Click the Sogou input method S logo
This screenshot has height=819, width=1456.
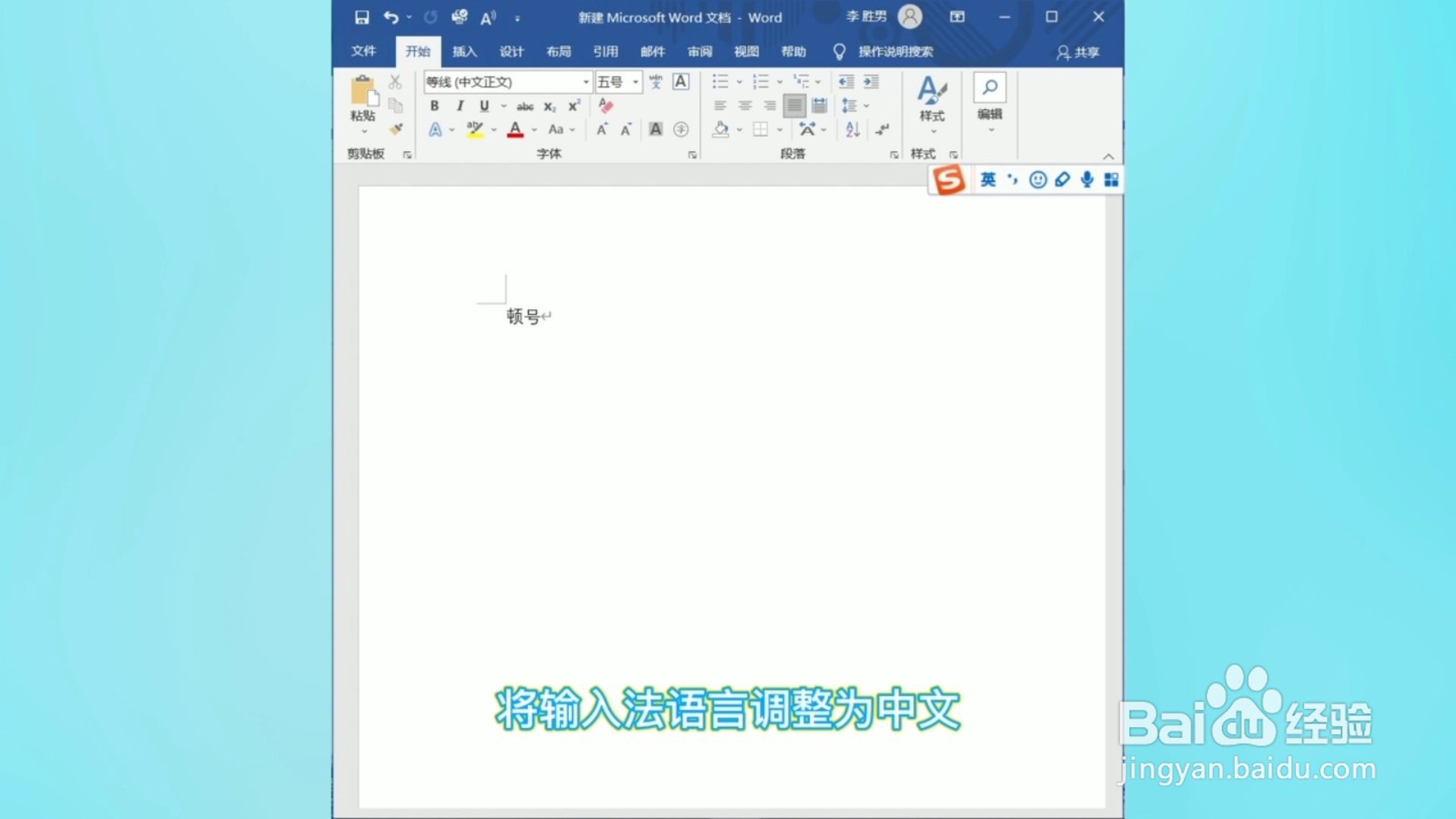point(948,179)
